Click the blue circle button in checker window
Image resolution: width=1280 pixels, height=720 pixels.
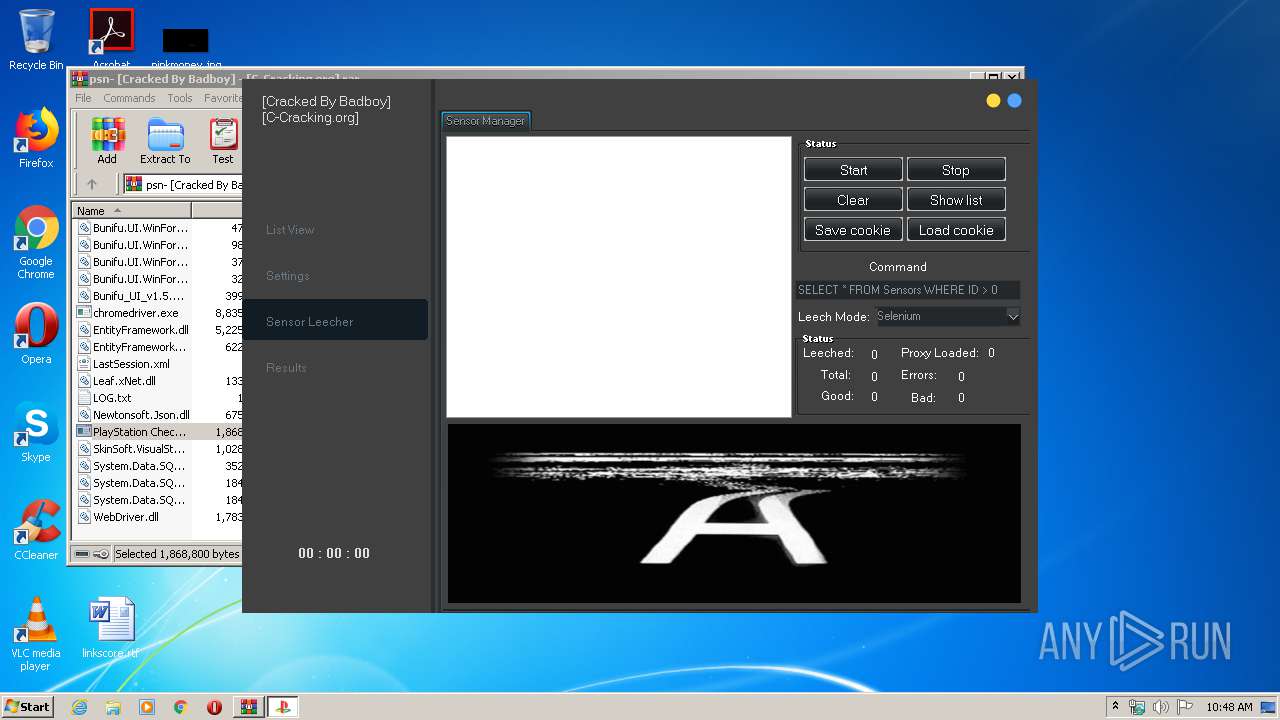(1014, 100)
